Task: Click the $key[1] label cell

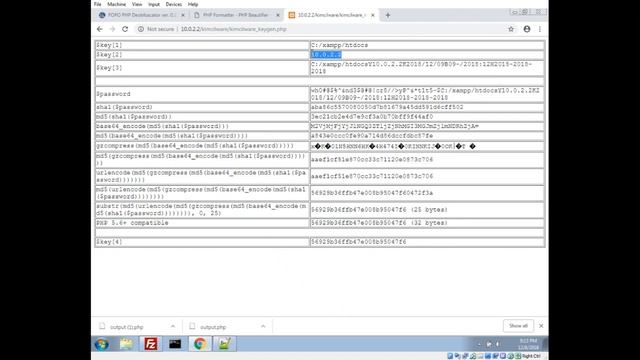Action: point(202,45)
